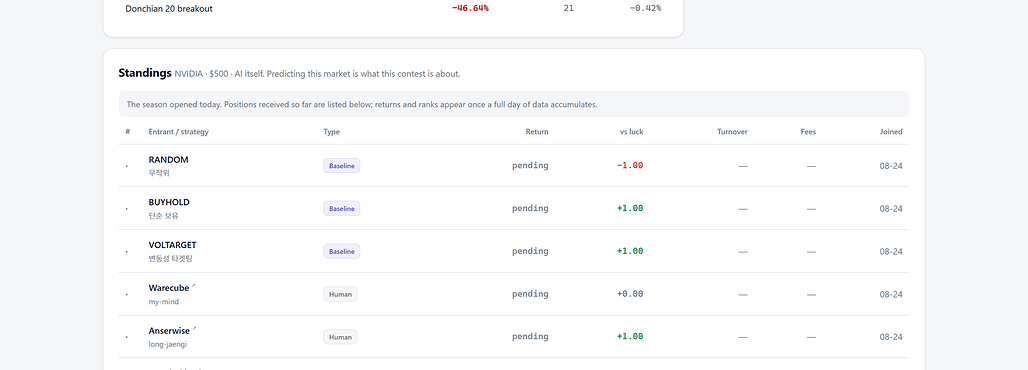Viewport: 1028px width, 370px height.
Task: Click the 'Donchian 20 breakout' strategy row label
Action: (168, 9)
